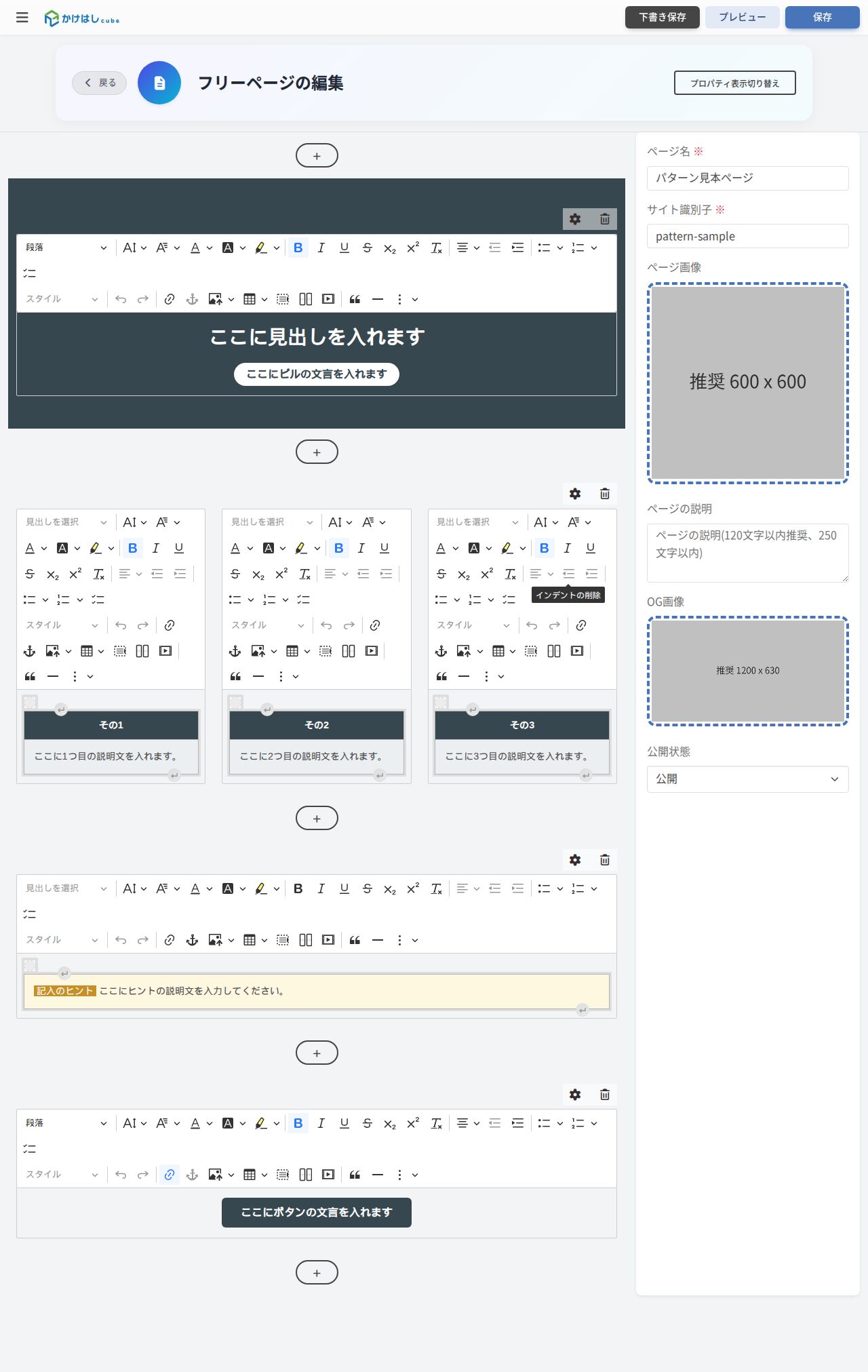Open the 段落 dropdown in the heading block toolbar
Screen dimensions: 868x1372
66,248
